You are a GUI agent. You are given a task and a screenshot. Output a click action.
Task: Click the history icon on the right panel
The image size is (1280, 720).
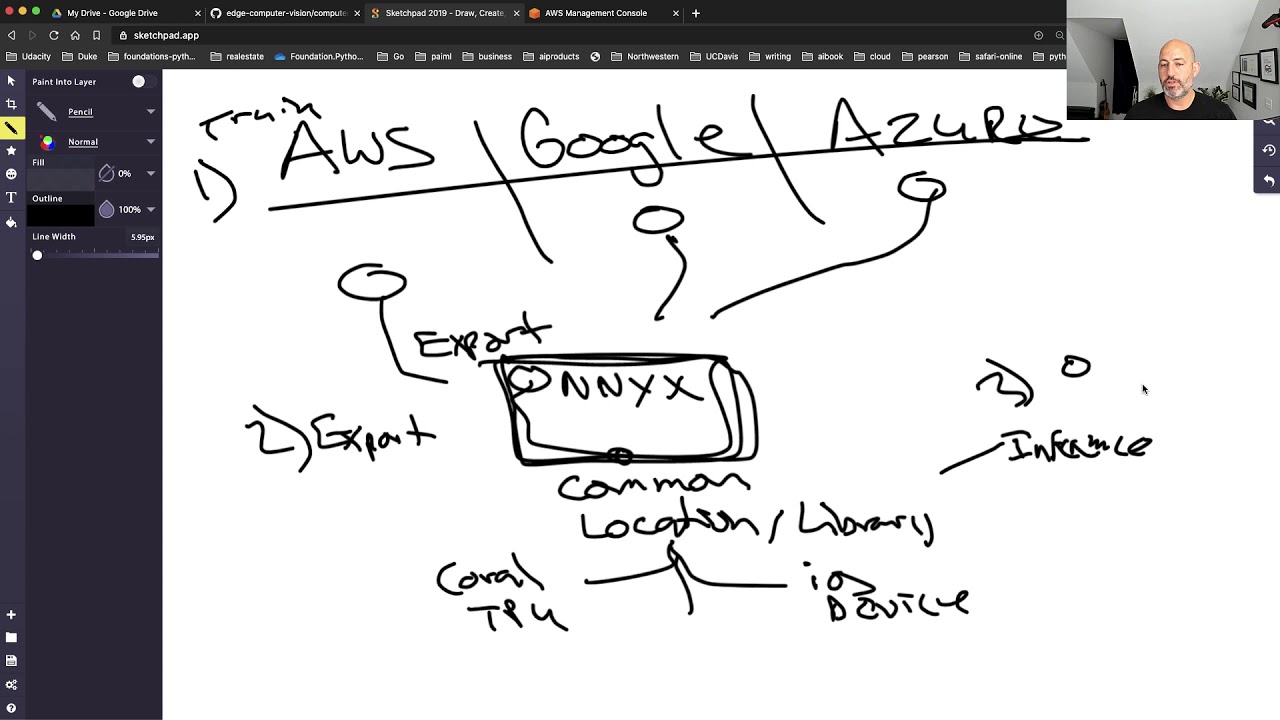click(1269, 150)
